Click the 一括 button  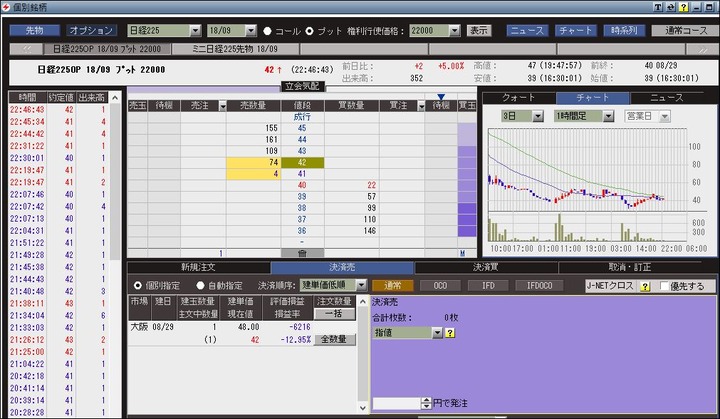[334, 314]
